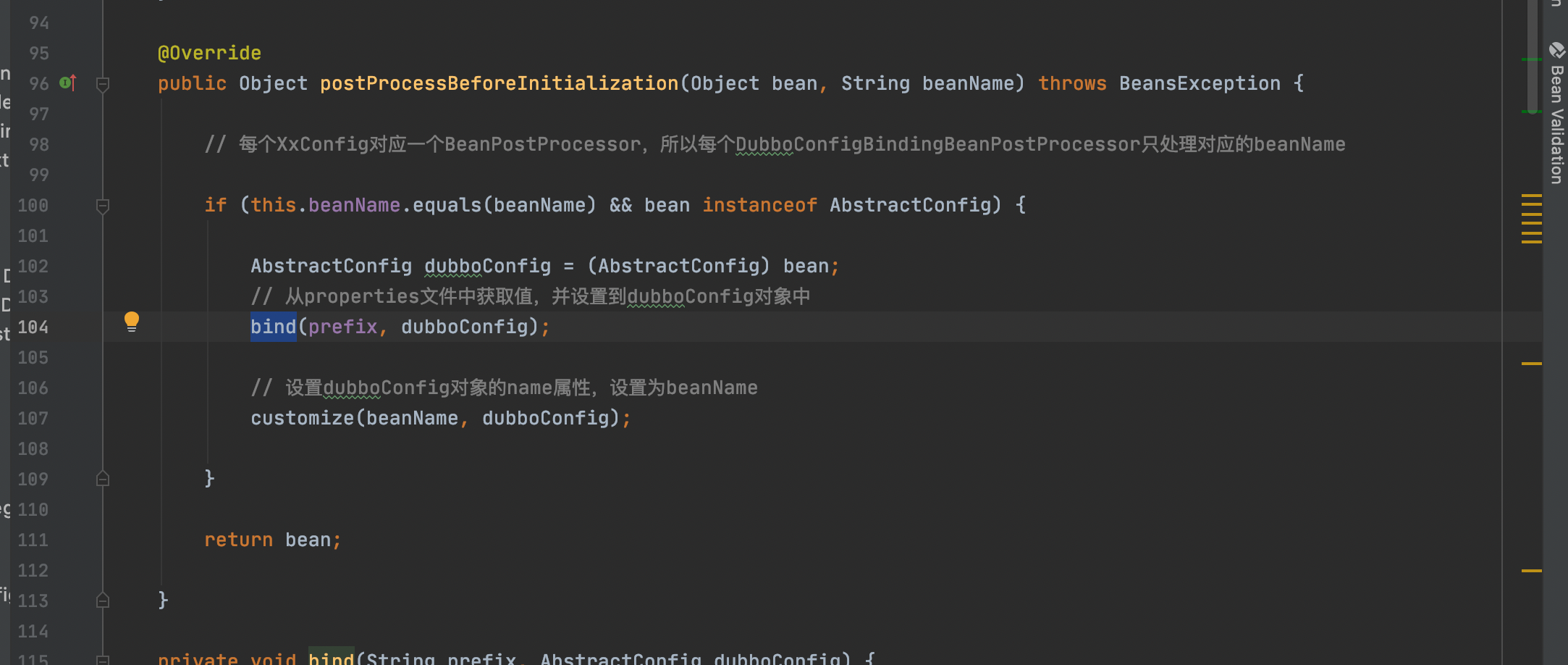
Task: Click the BeansException type on line 96
Action: (x=1200, y=83)
